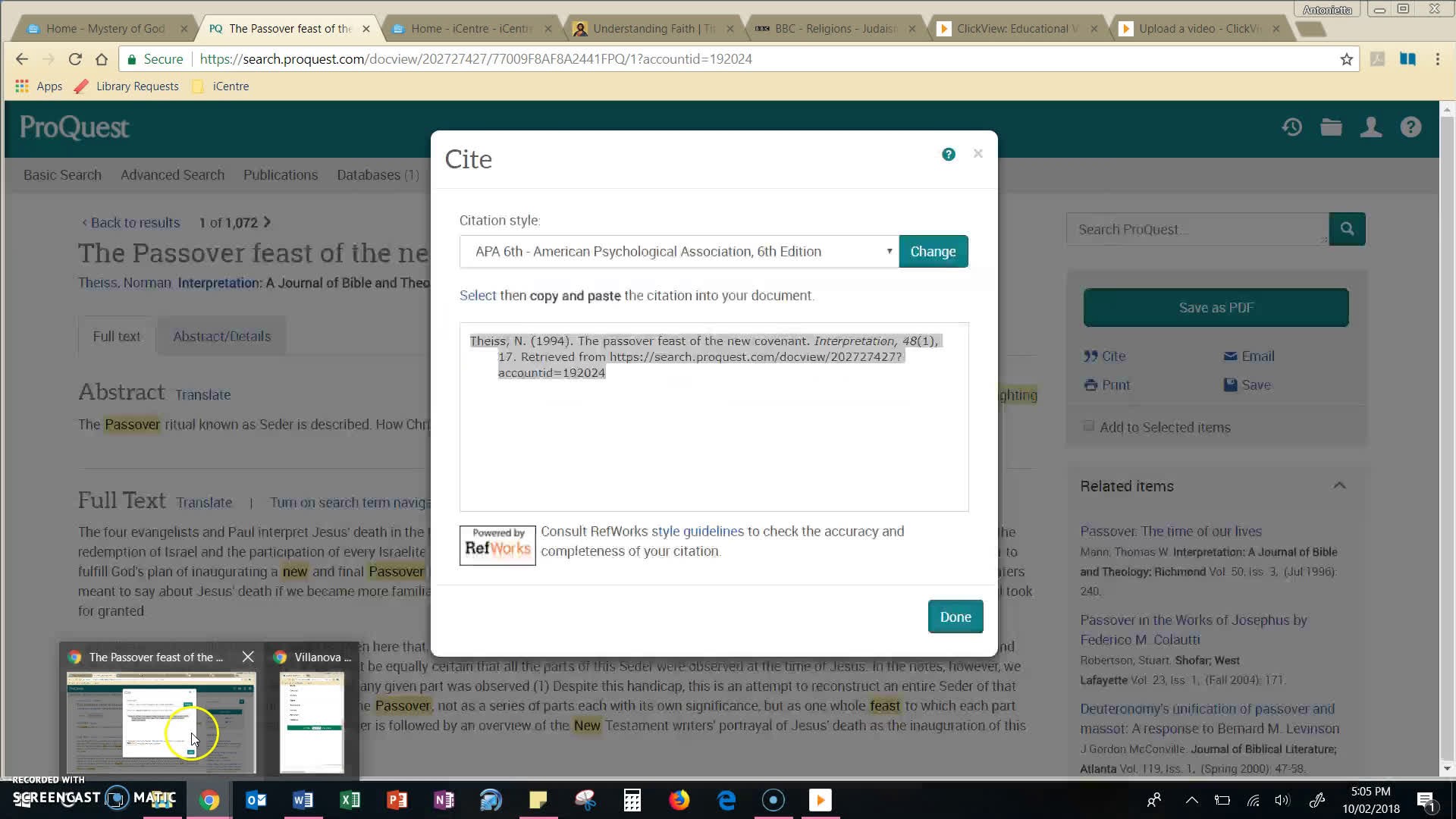Click the RefWorks logo in the Cite dialog

tap(497, 545)
